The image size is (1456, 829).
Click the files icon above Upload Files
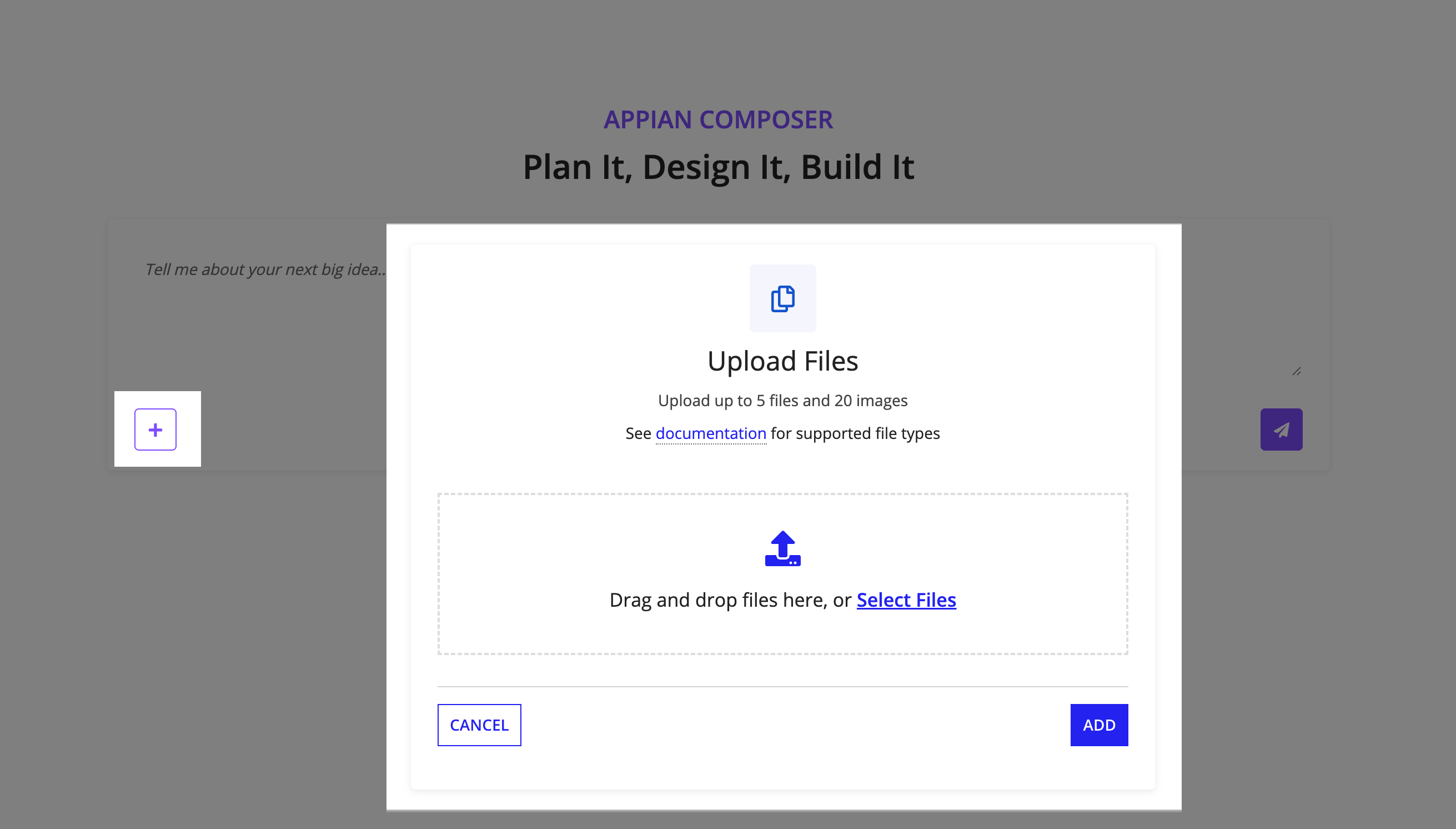782,298
